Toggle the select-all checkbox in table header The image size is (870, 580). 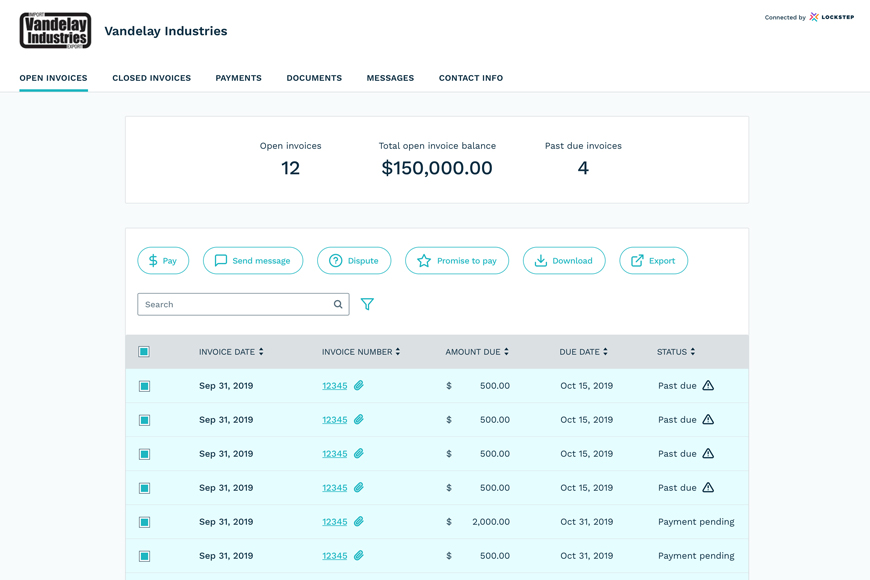click(144, 351)
